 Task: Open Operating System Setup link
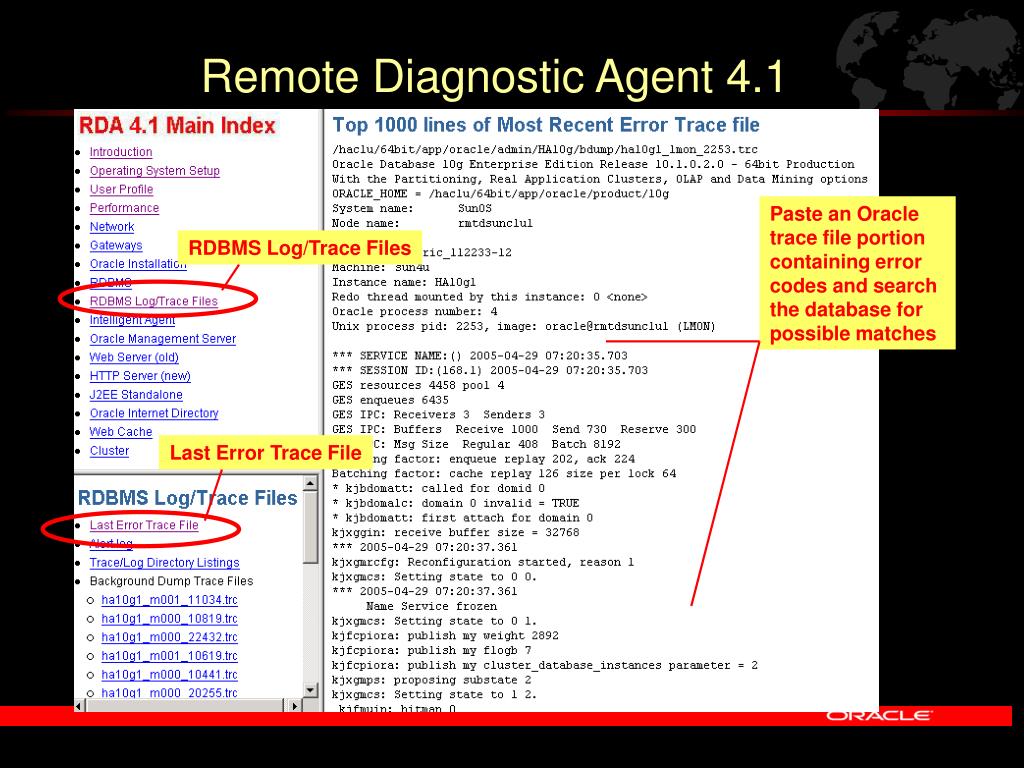[x=155, y=171]
